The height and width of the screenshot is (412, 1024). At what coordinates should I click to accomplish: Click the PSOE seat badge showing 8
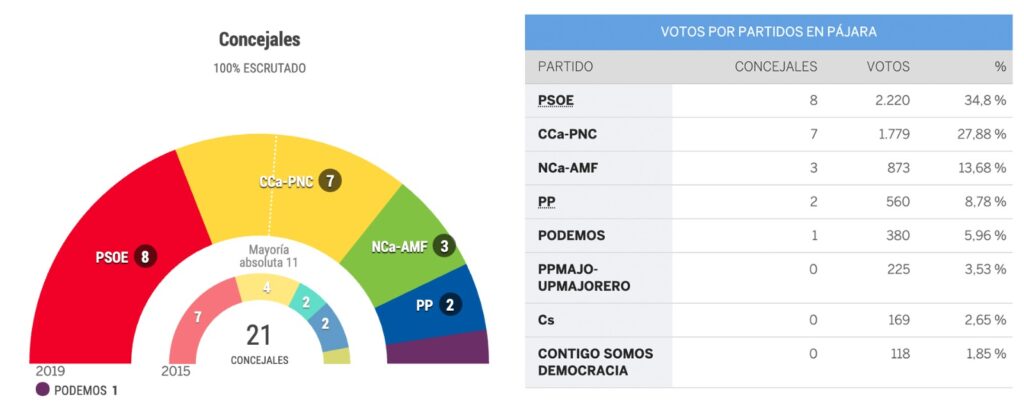tap(146, 256)
